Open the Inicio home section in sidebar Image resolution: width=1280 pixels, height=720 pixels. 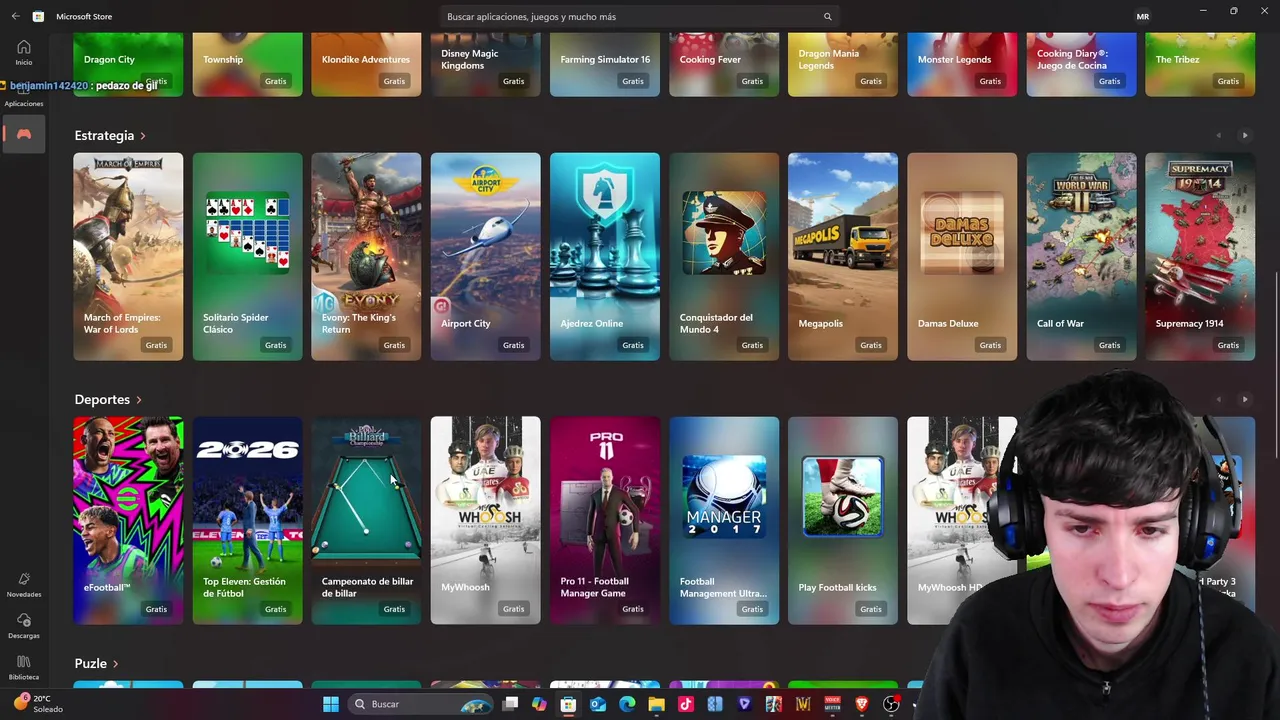click(23, 52)
